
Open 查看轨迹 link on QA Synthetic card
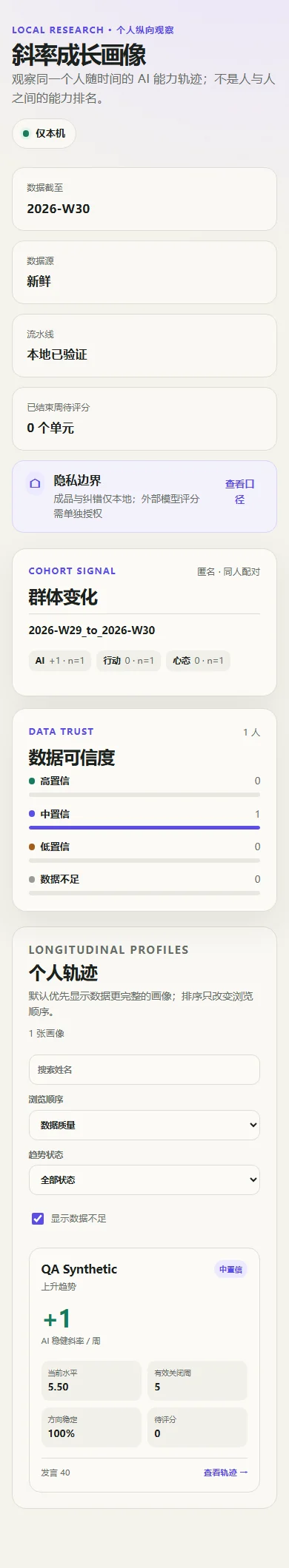click(226, 1473)
